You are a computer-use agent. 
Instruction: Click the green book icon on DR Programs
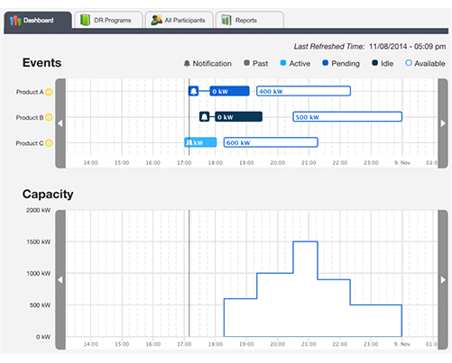tap(85, 20)
